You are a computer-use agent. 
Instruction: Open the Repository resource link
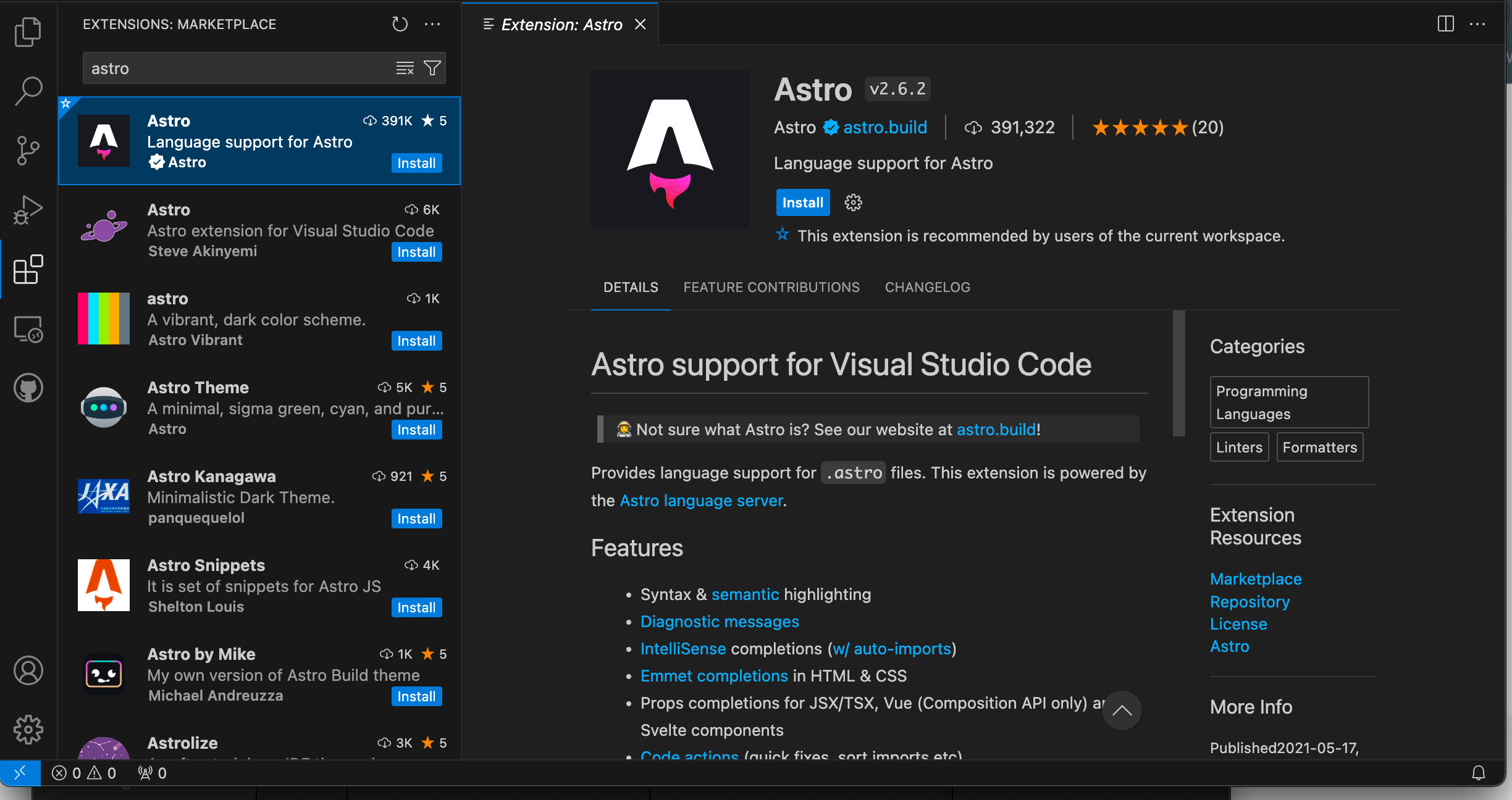click(x=1249, y=602)
